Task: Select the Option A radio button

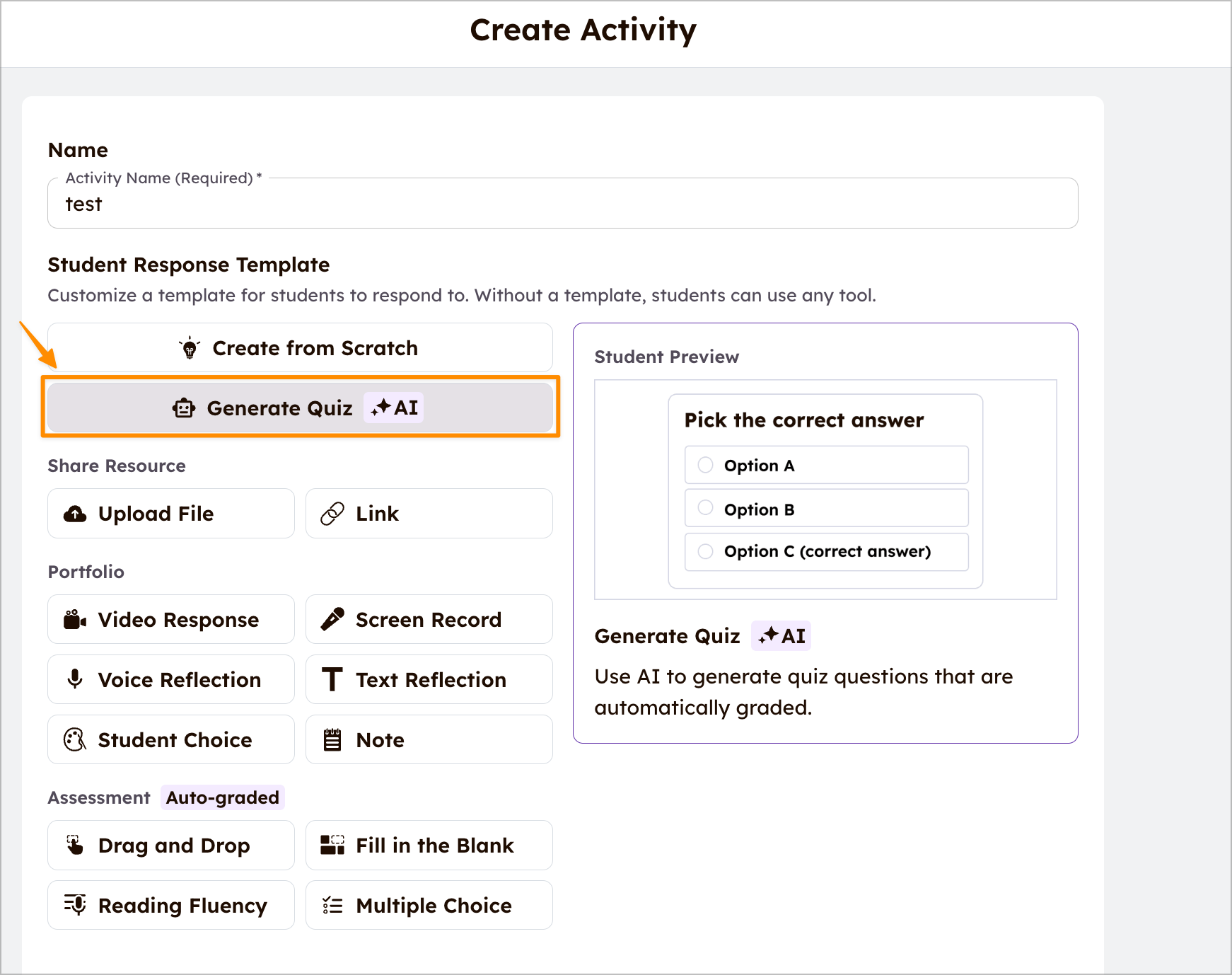Action: [x=705, y=465]
